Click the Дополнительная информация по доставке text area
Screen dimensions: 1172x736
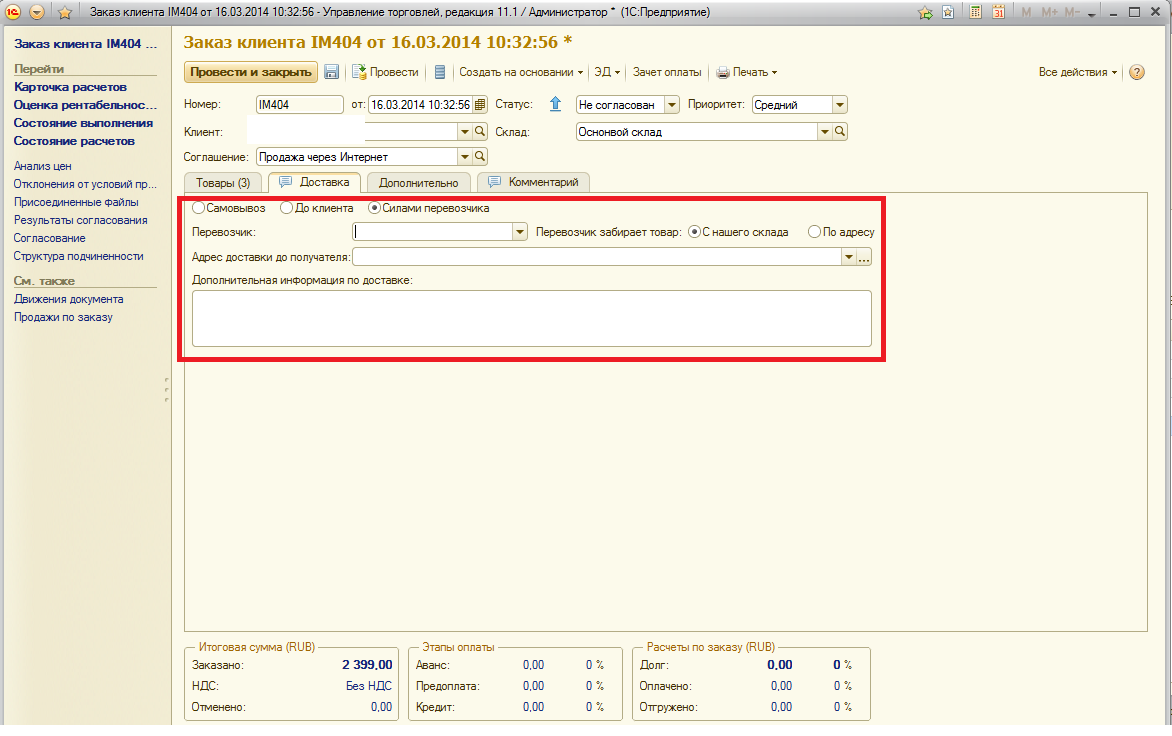(531, 318)
